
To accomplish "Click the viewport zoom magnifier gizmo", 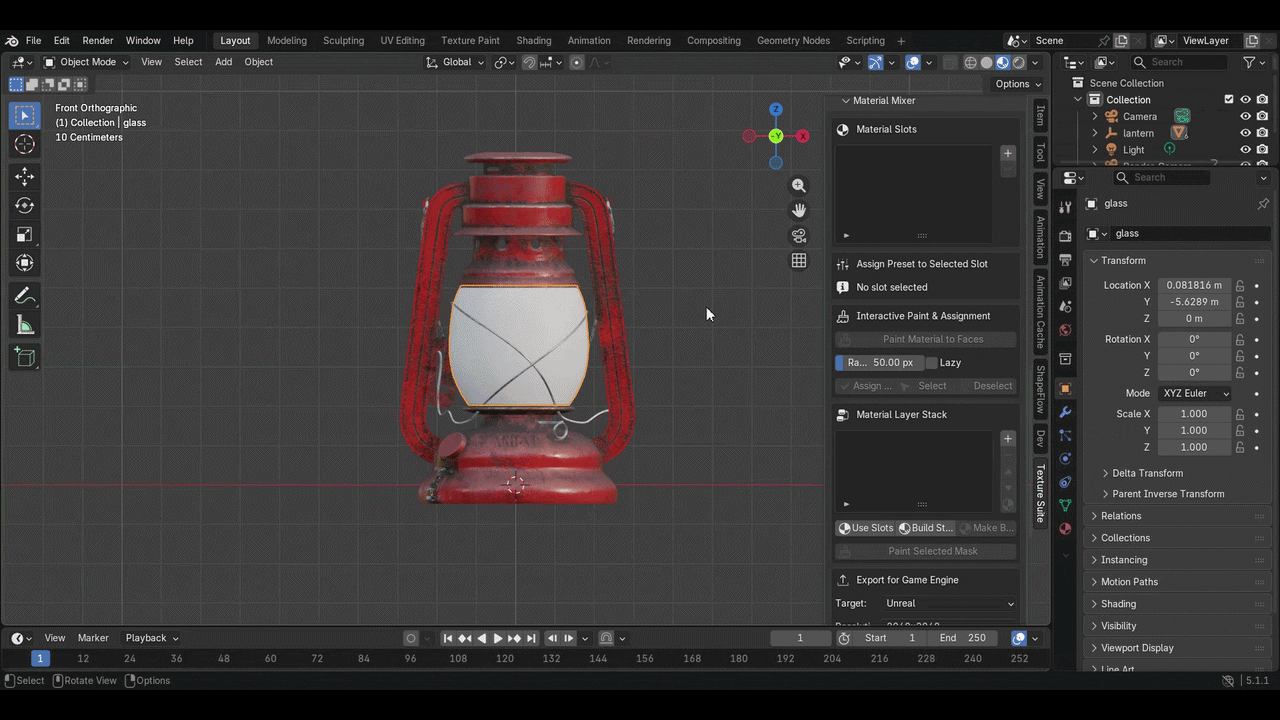I will click(x=799, y=185).
